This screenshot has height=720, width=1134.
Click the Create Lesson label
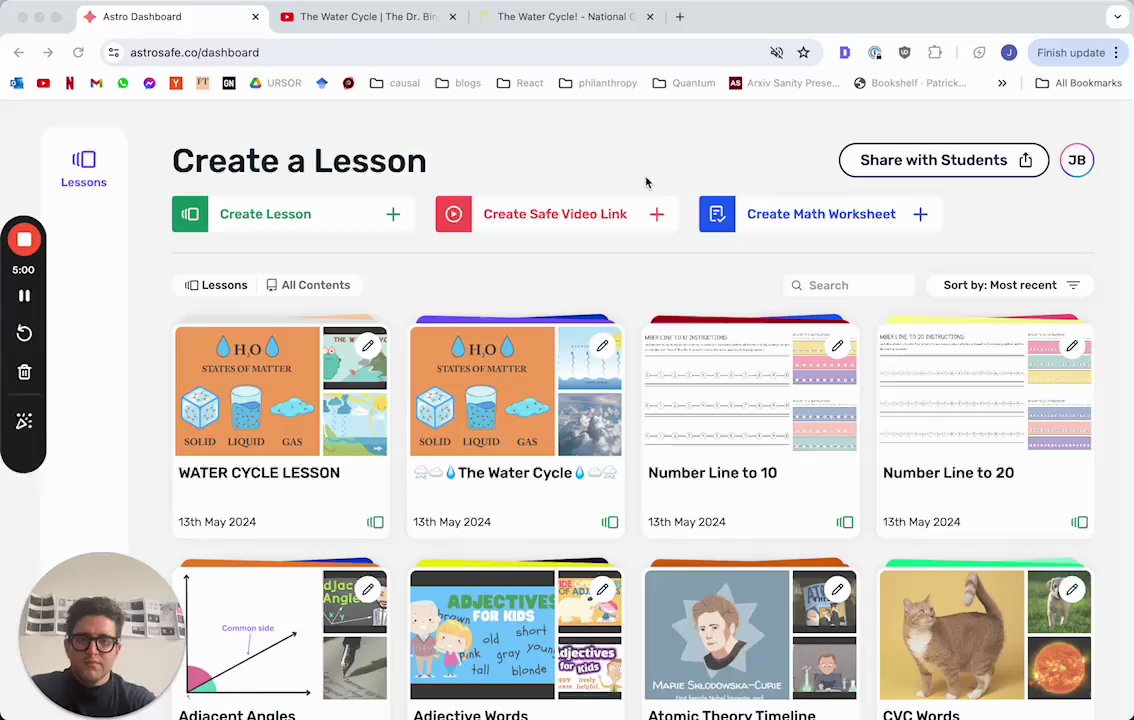pos(265,214)
